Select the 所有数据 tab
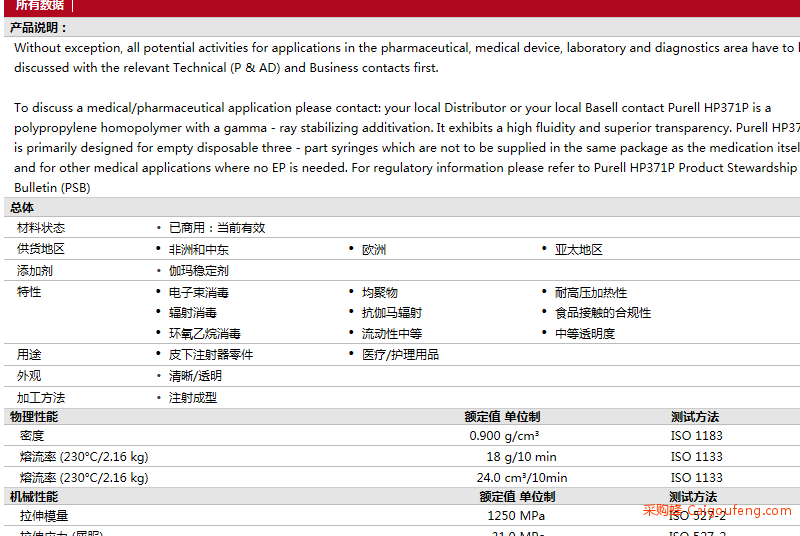Screen dimensions: 800x536 click(40, 5)
